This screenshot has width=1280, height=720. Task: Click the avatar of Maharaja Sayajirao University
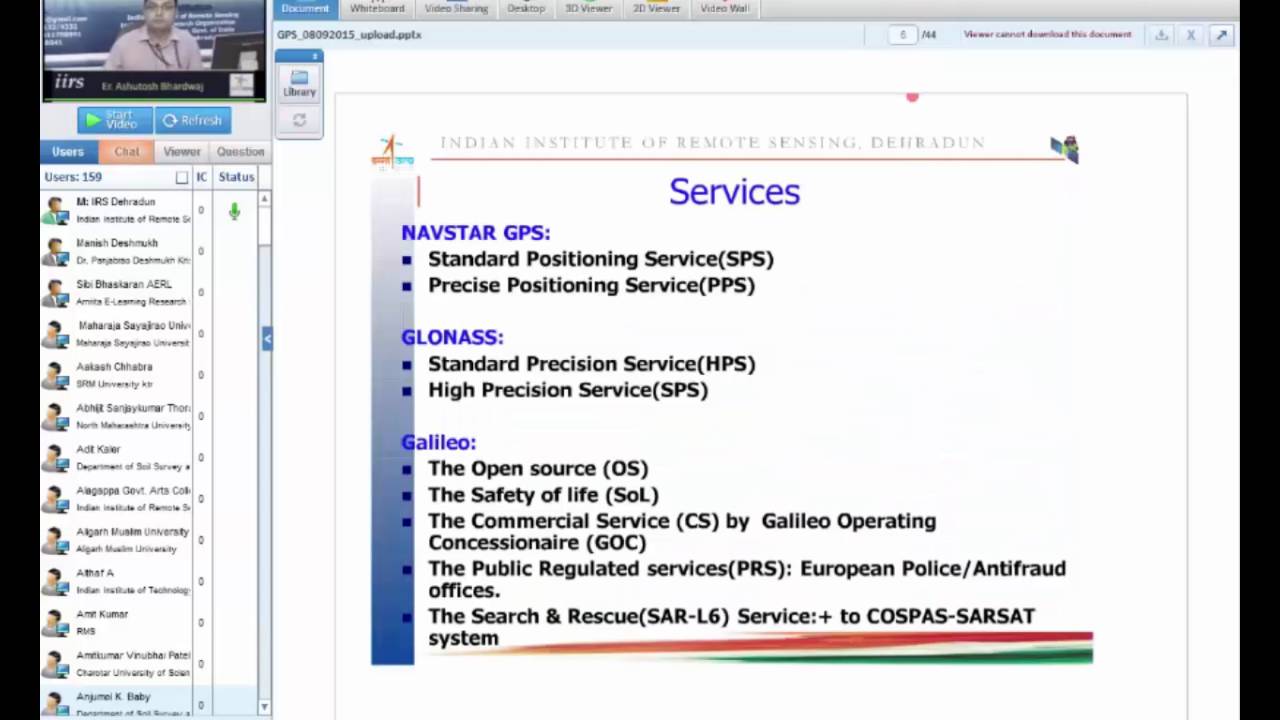[56, 334]
